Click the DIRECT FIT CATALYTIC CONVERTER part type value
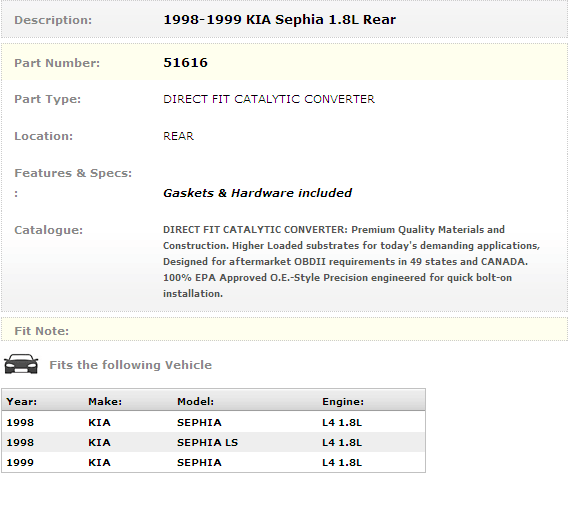This screenshot has height=516, width=570. tap(269, 99)
